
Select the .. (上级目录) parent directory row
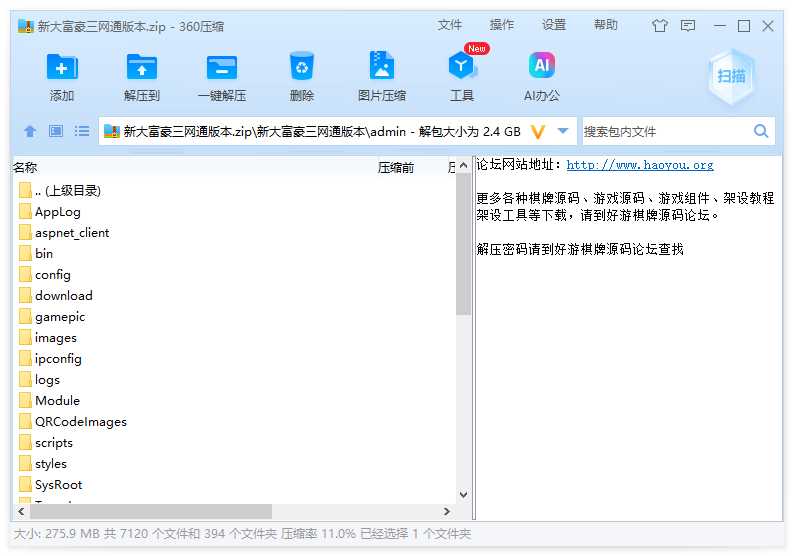click(x=234, y=190)
